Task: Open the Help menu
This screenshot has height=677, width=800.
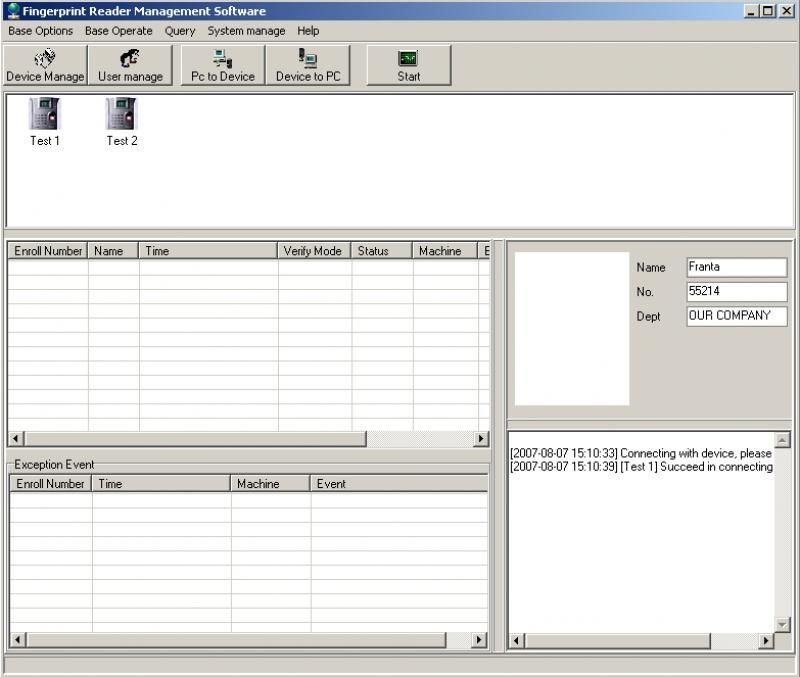Action: click(x=308, y=31)
